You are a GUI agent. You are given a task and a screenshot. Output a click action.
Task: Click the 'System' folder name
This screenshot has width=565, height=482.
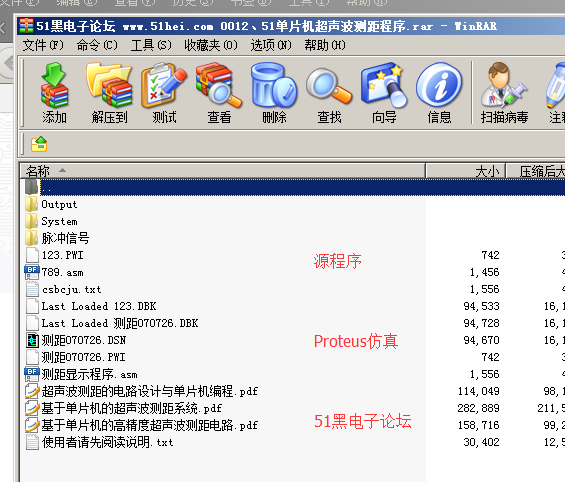(x=59, y=221)
